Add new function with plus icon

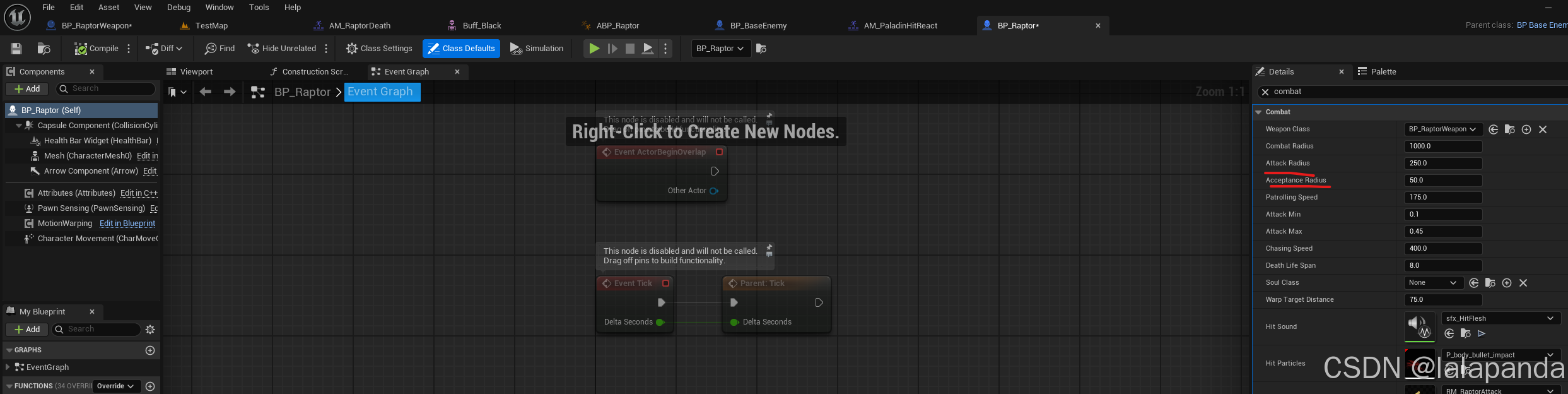coord(150,386)
